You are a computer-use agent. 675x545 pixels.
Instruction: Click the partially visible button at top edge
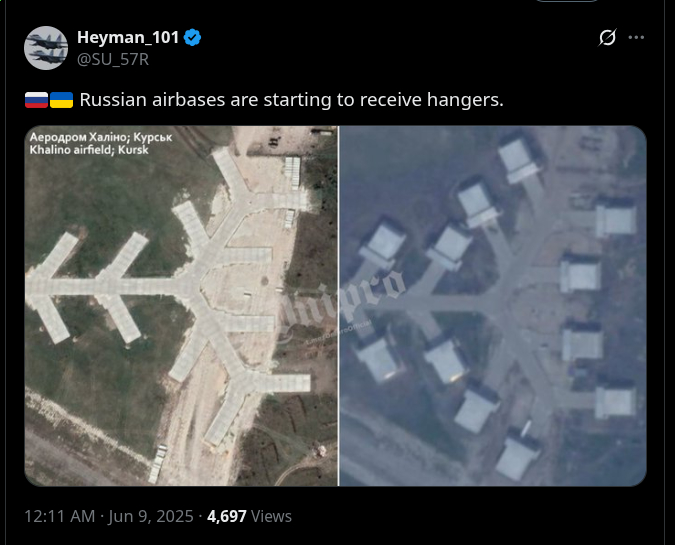tap(567, 1)
